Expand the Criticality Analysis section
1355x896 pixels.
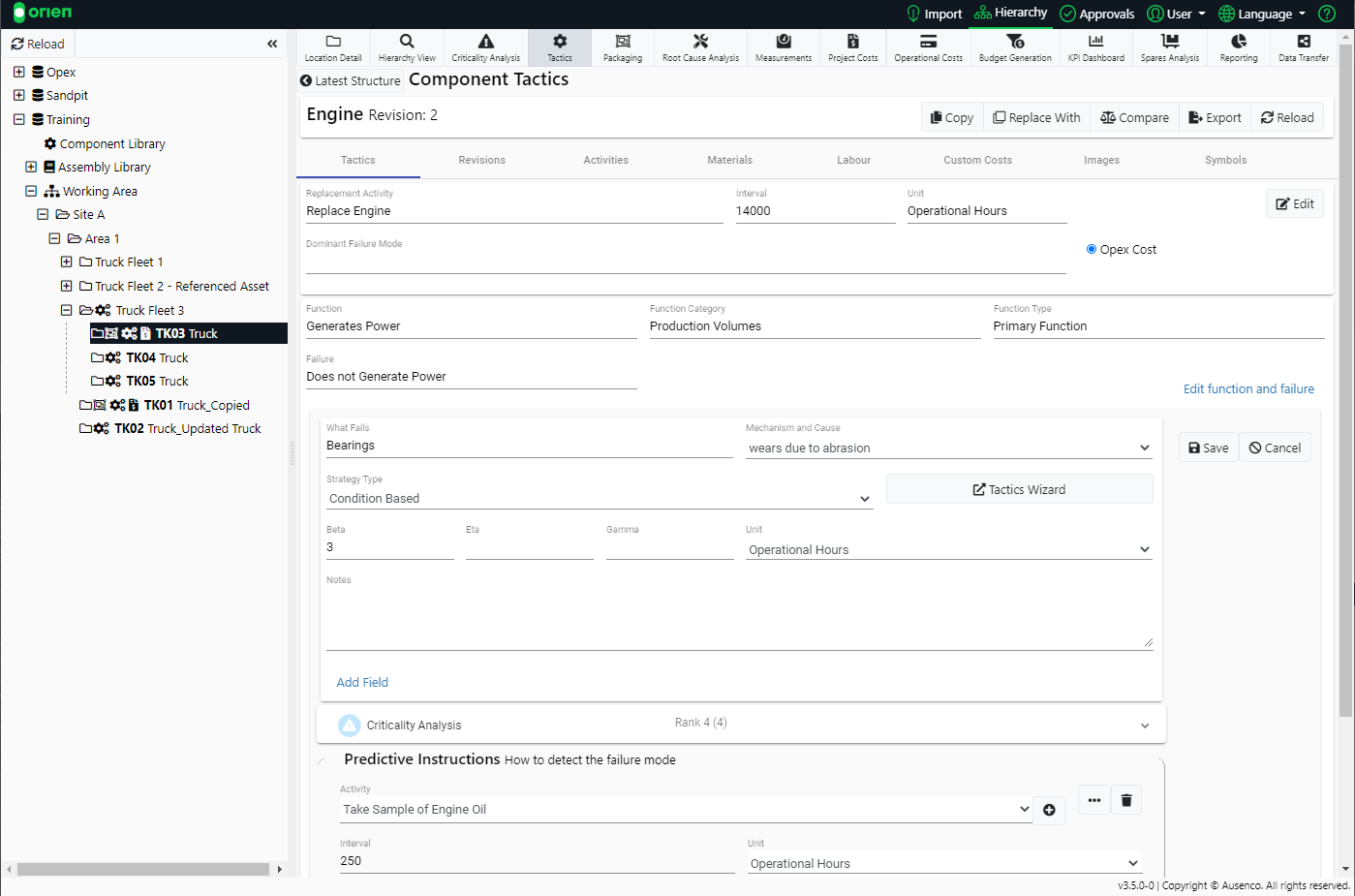point(1144,726)
